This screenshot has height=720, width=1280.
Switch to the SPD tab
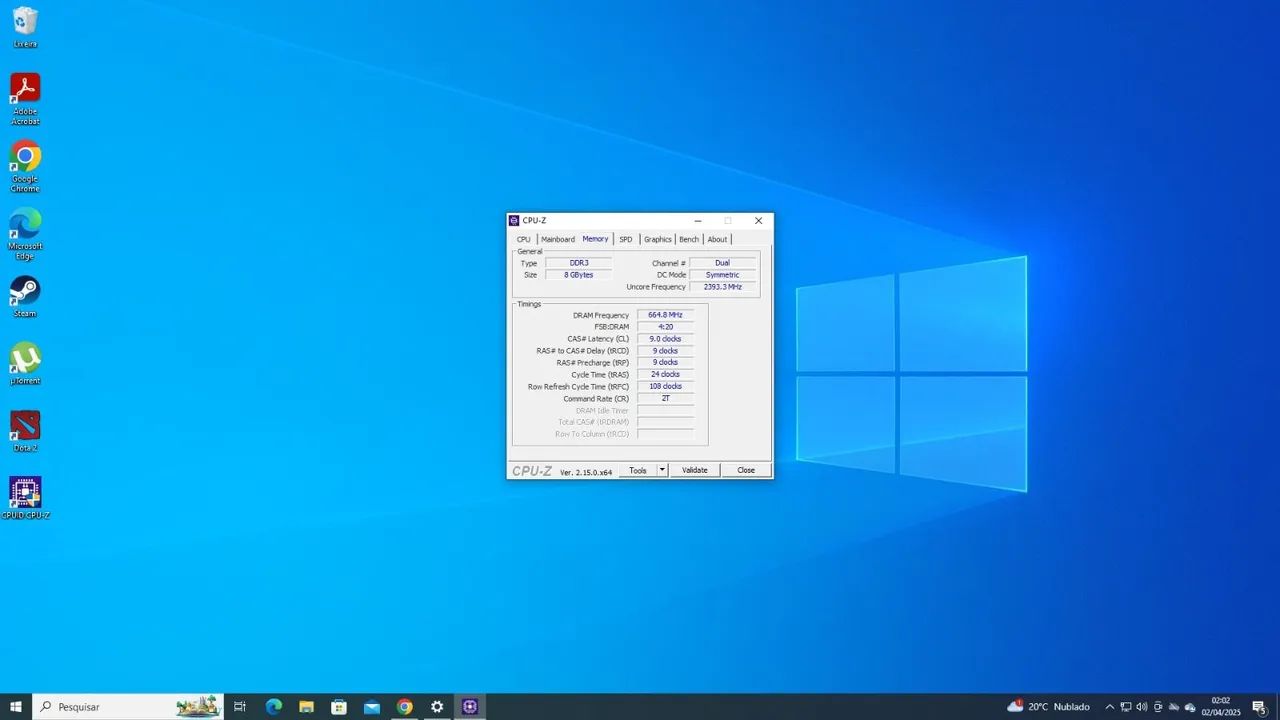pyautogui.click(x=625, y=239)
